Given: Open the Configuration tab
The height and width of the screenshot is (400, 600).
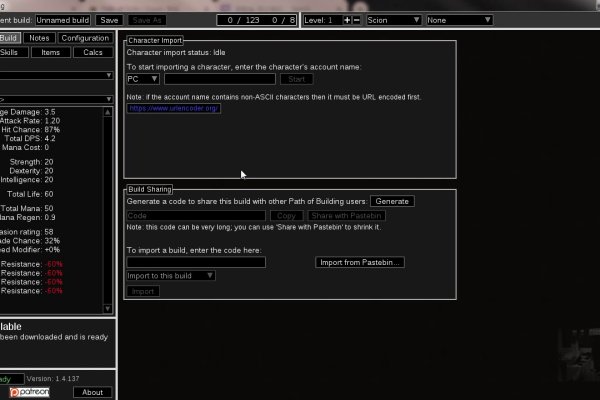Looking at the screenshot, I should 84,38.
